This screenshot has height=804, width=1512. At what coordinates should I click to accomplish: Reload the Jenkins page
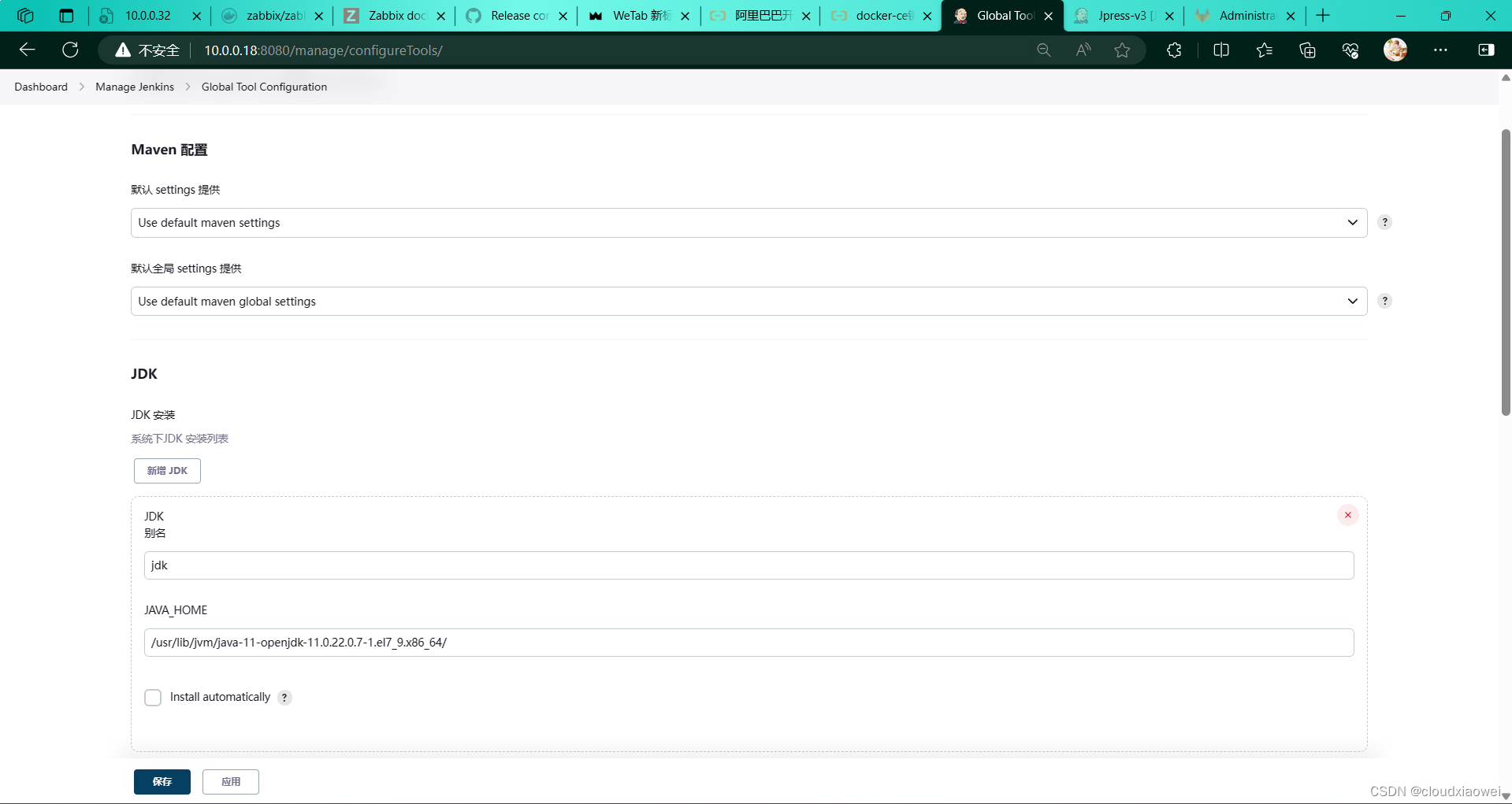pyautogui.click(x=70, y=50)
